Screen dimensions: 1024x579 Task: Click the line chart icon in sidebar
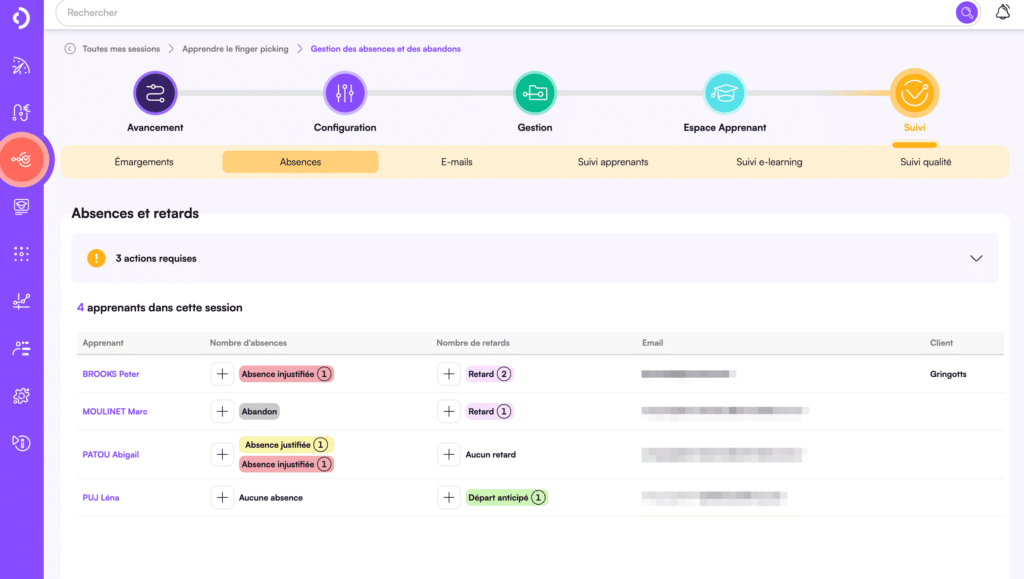[x=21, y=301]
